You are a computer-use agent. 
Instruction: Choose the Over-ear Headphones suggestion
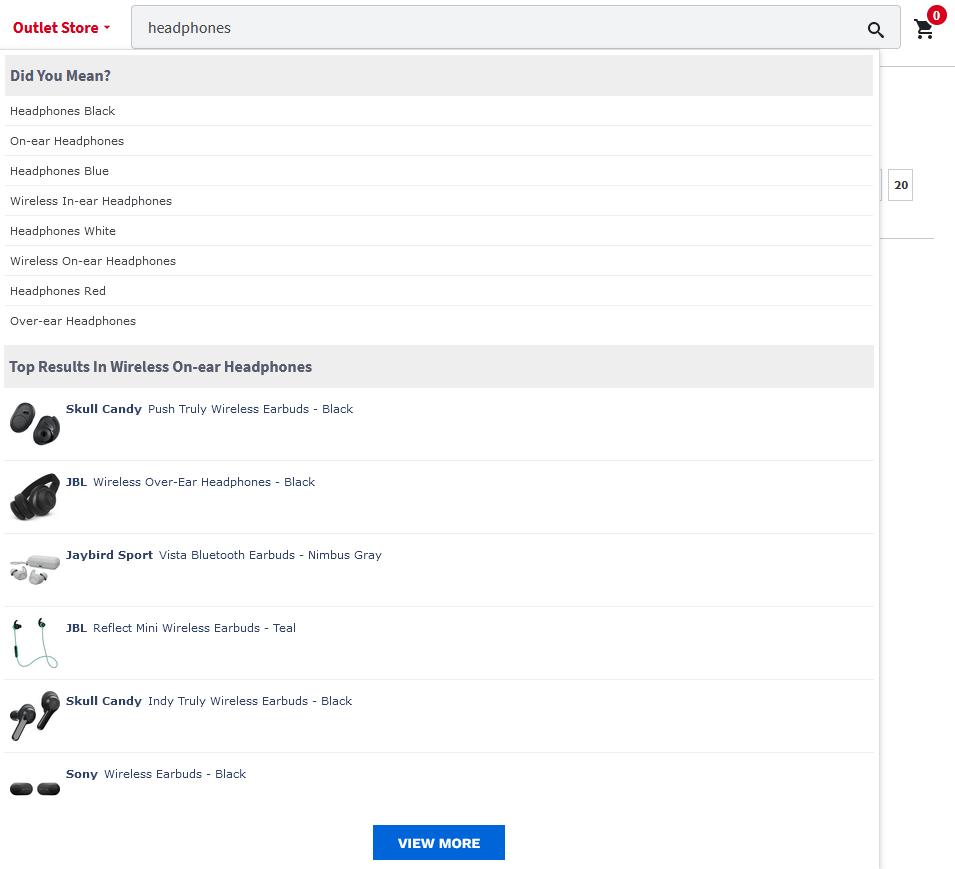pos(439,321)
